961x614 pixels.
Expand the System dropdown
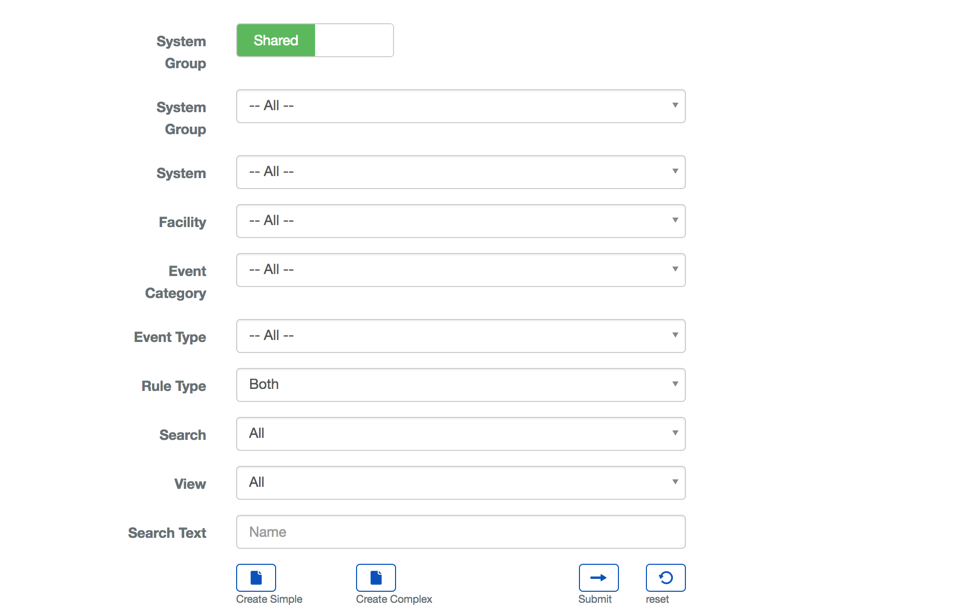pos(460,172)
